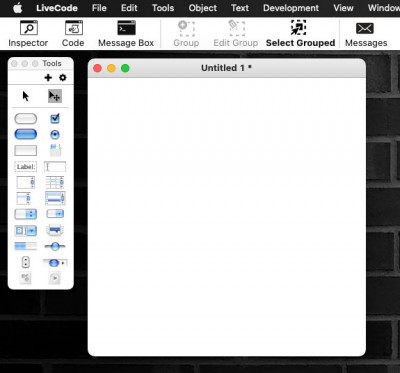
Task: Select the Edit pointer tool
Action: click(x=55, y=96)
